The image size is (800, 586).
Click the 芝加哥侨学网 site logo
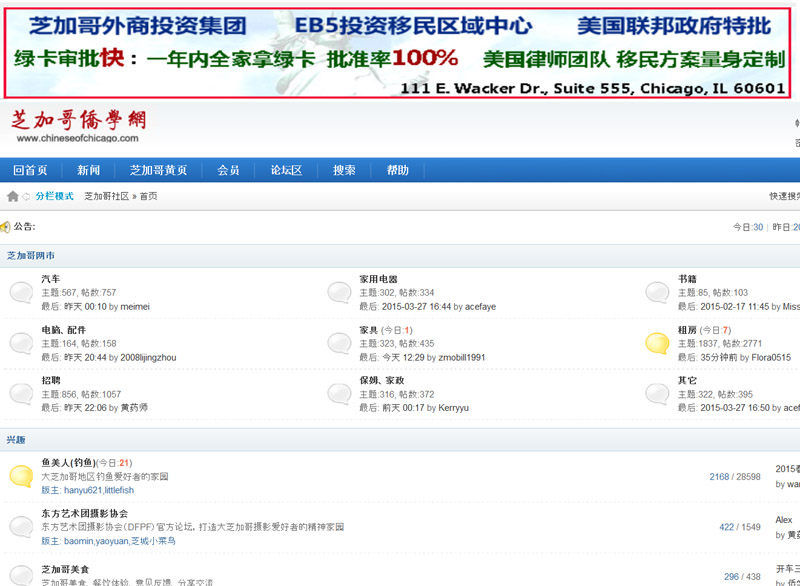coord(78,126)
